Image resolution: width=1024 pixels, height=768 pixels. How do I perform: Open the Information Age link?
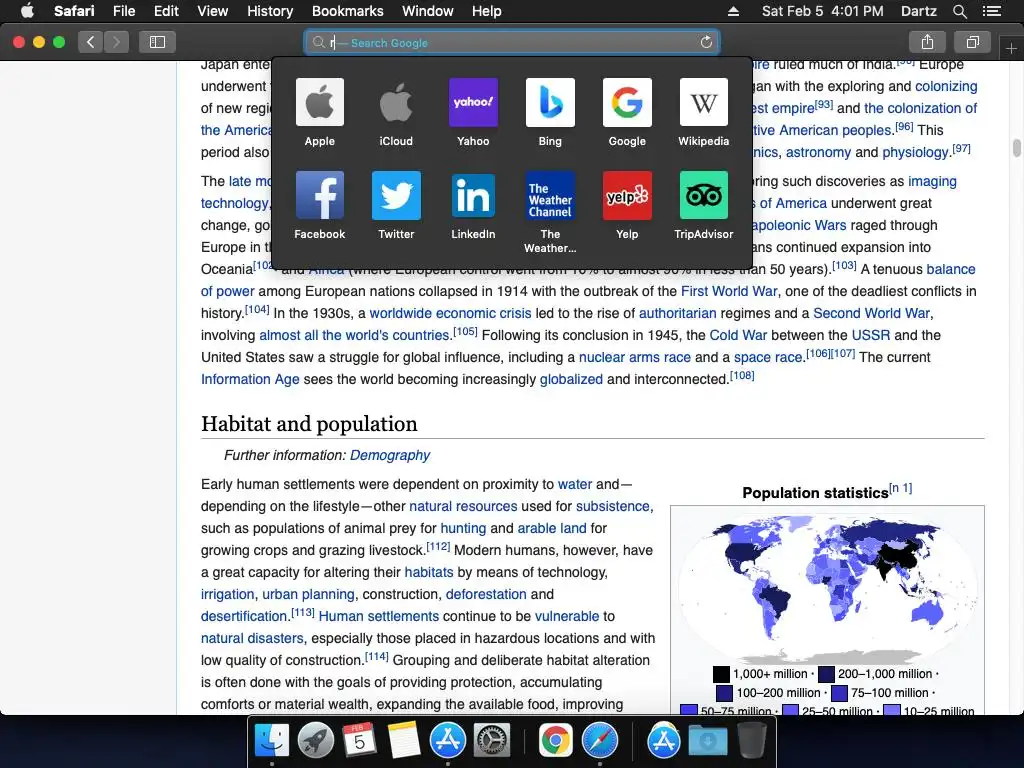(x=250, y=379)
